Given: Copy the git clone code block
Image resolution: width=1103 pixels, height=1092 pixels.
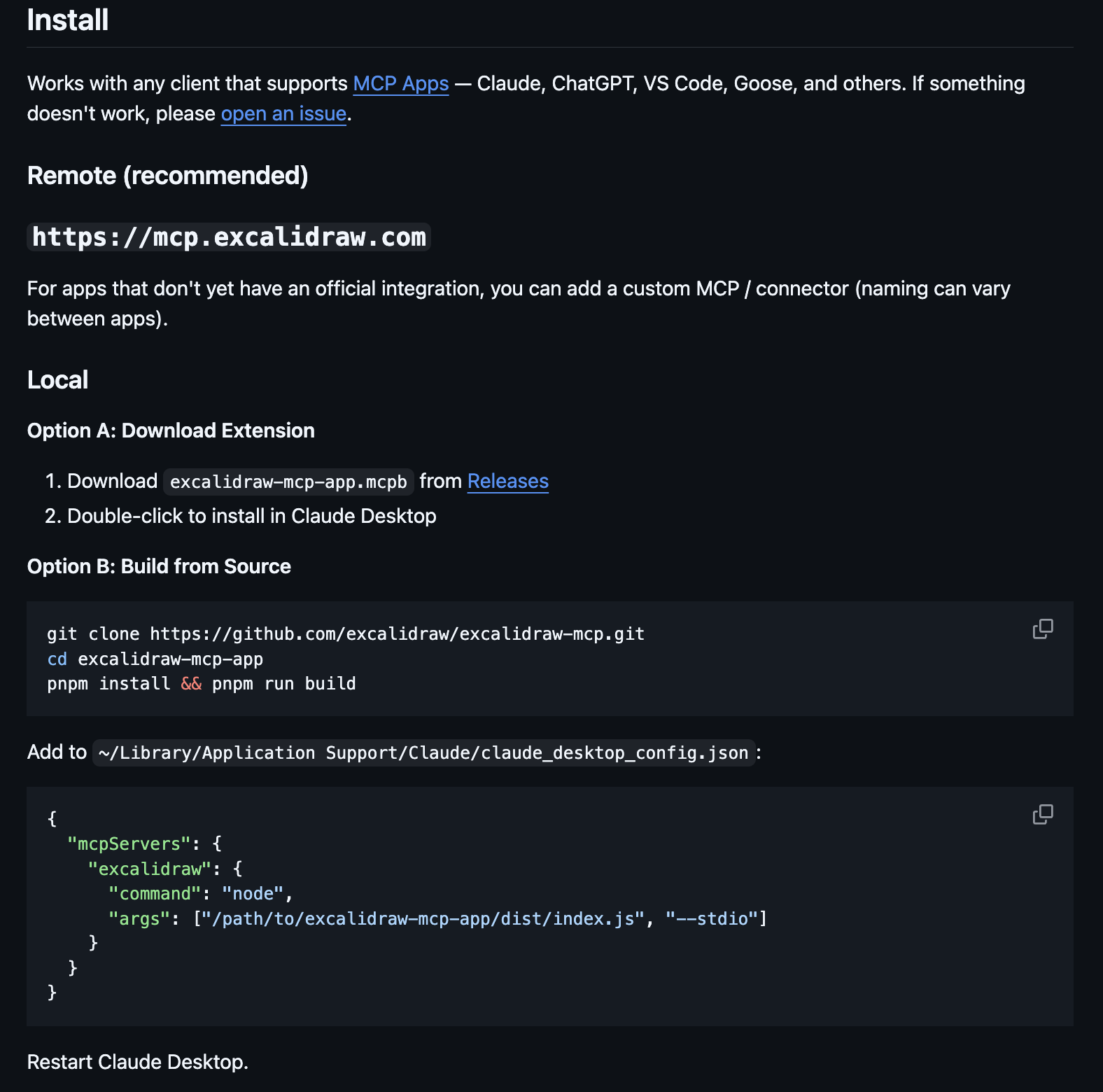Looking at the screenshot, I should [1042, 629].
